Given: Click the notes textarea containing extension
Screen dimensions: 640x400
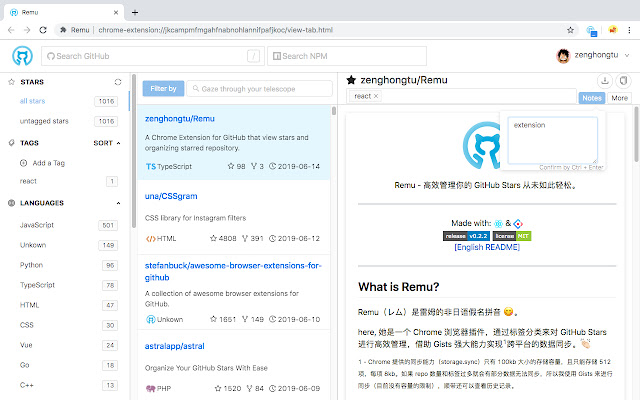Looking at the screenshot, I should coord(553,140).
